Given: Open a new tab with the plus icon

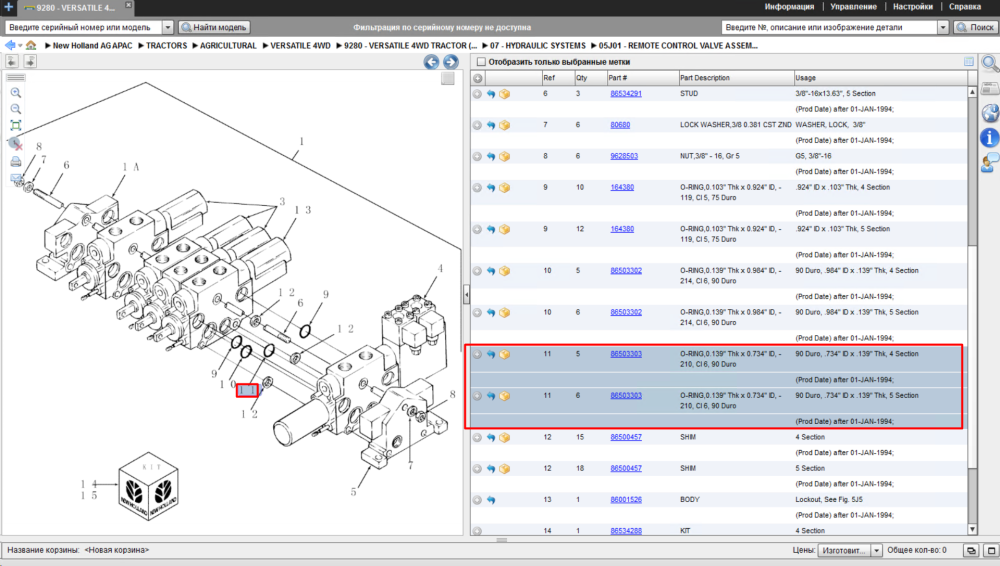Looking at the screenshot, I should coord(9,7).
